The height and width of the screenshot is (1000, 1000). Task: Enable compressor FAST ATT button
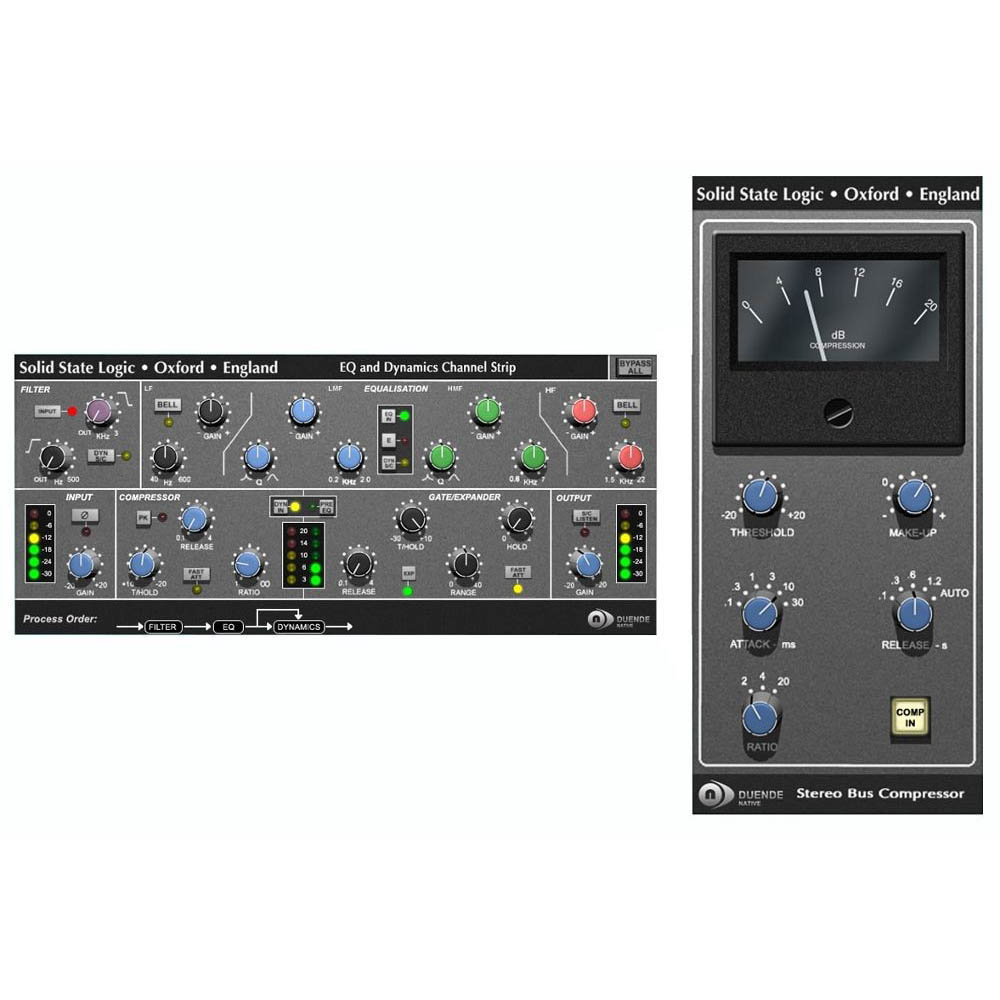(x=196, y=574)
